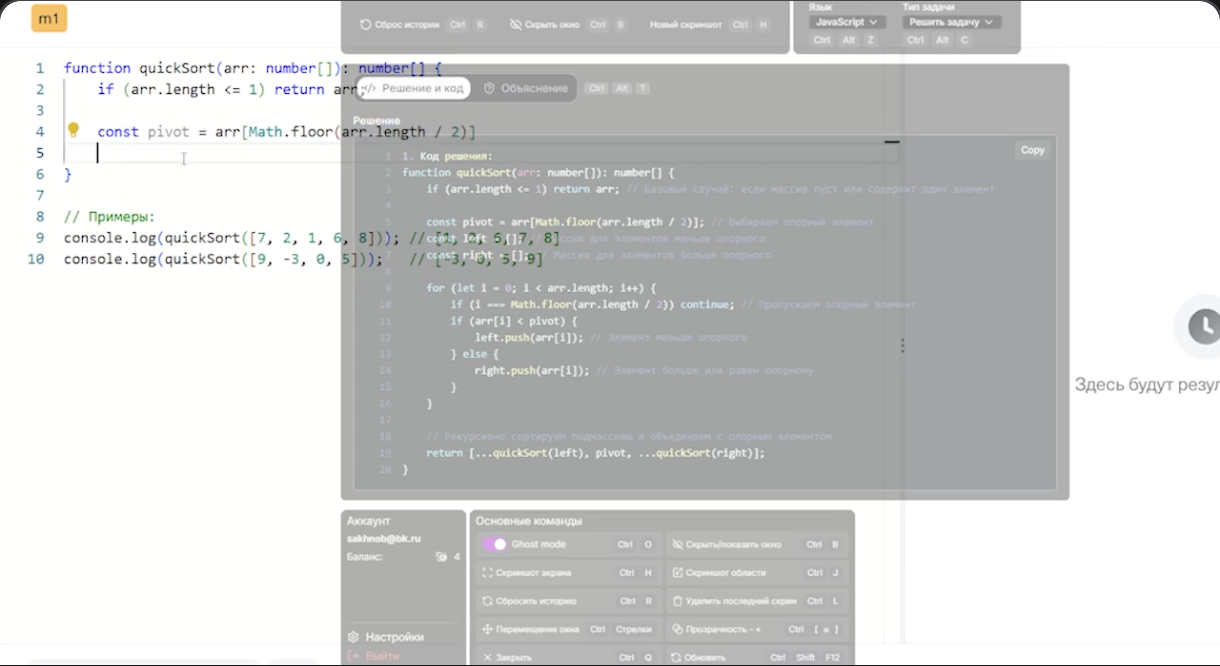Click the Скриншот экрана frame icon

[x=488, y=573]
